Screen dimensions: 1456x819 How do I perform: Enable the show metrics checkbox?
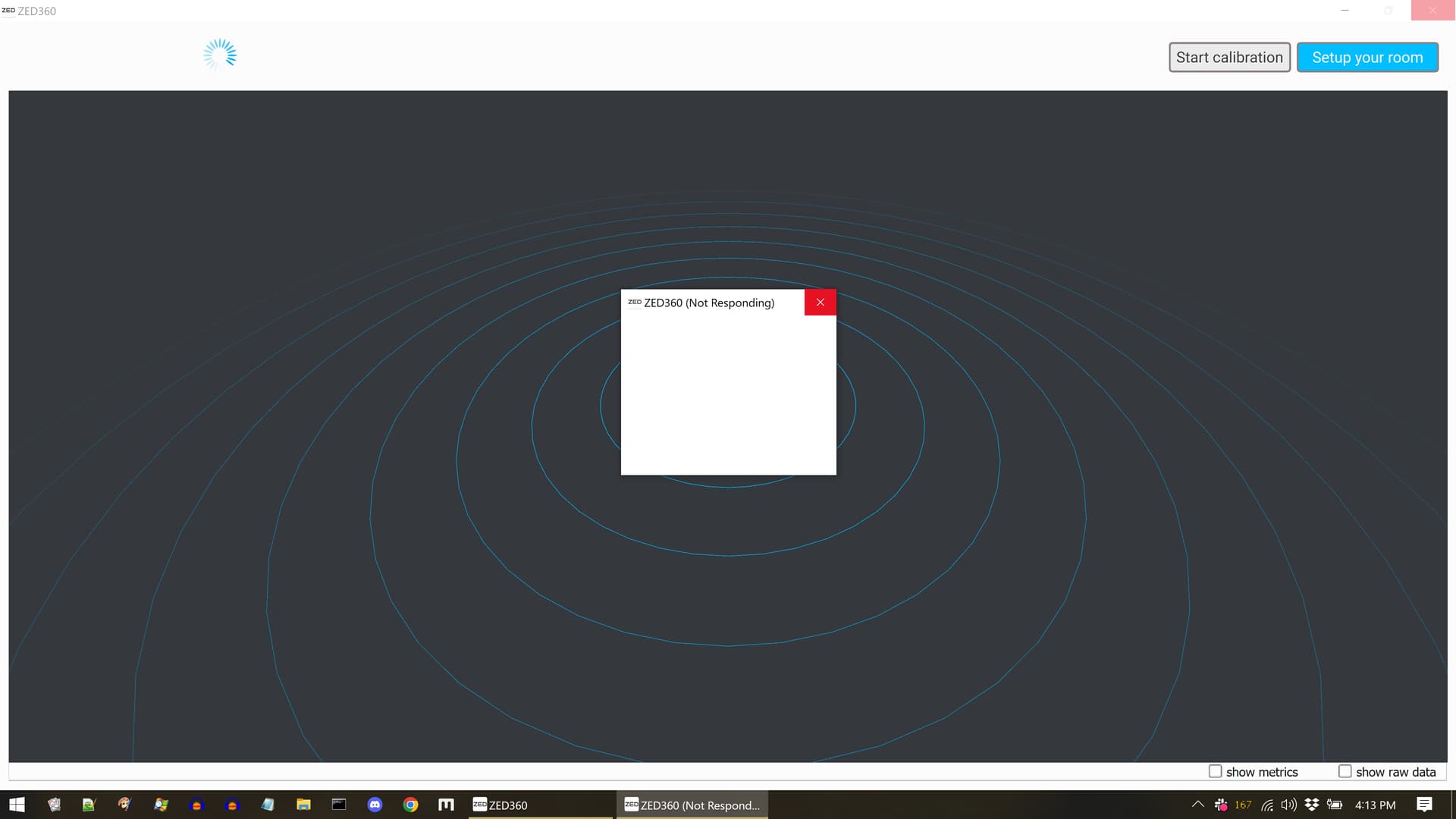coord(1215,771)
